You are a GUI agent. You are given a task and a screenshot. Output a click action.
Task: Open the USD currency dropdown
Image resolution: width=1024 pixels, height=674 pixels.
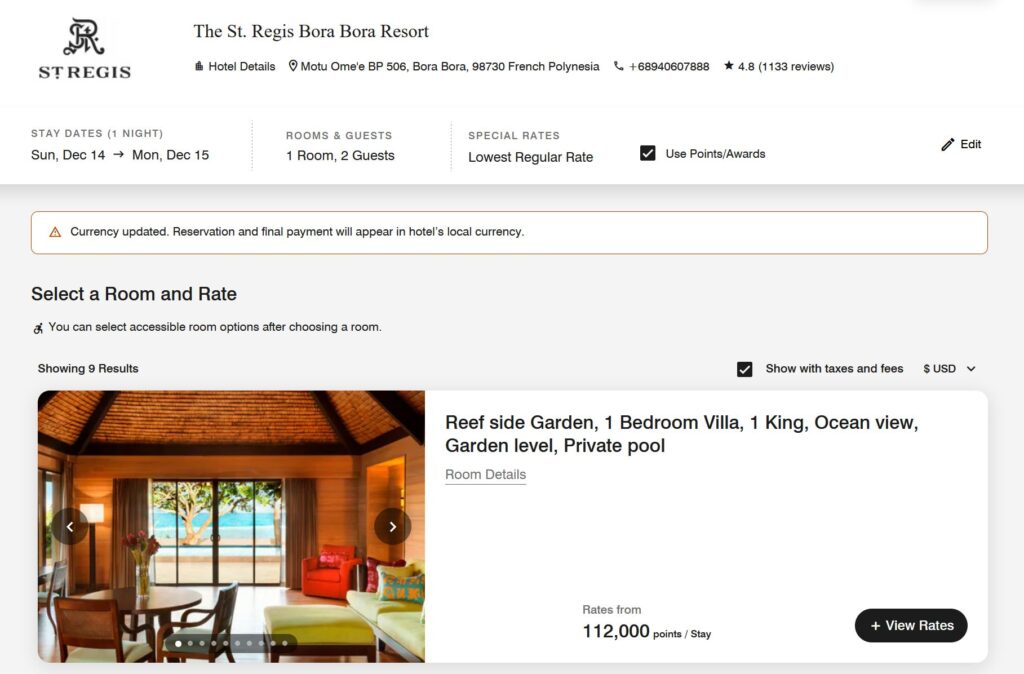coord(949,369)
